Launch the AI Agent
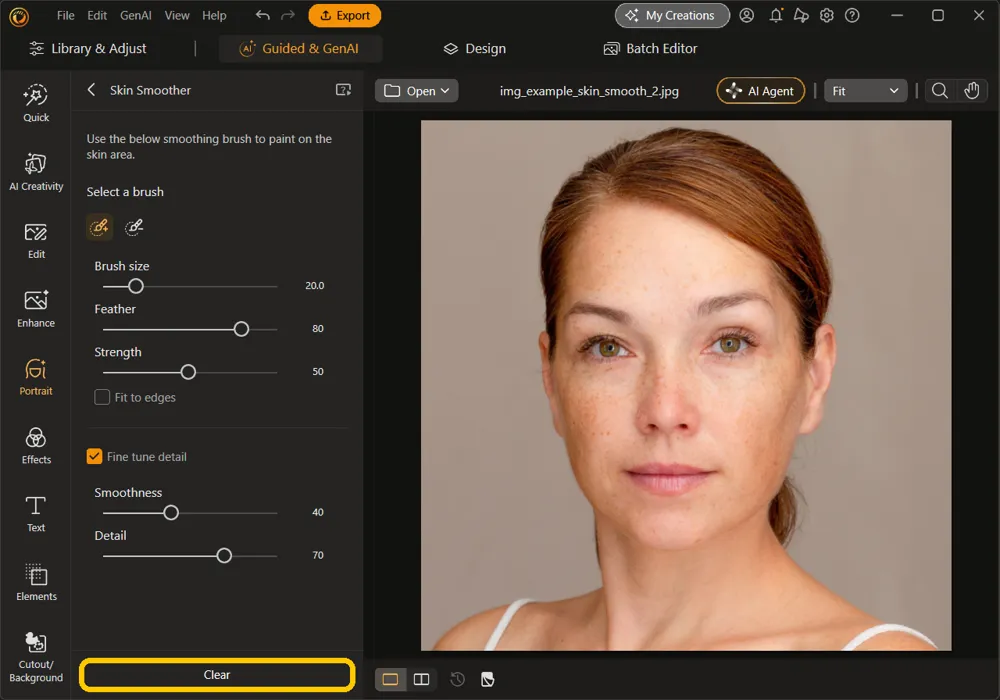Viewport: 1000px width, 700px height. [761, 91]
